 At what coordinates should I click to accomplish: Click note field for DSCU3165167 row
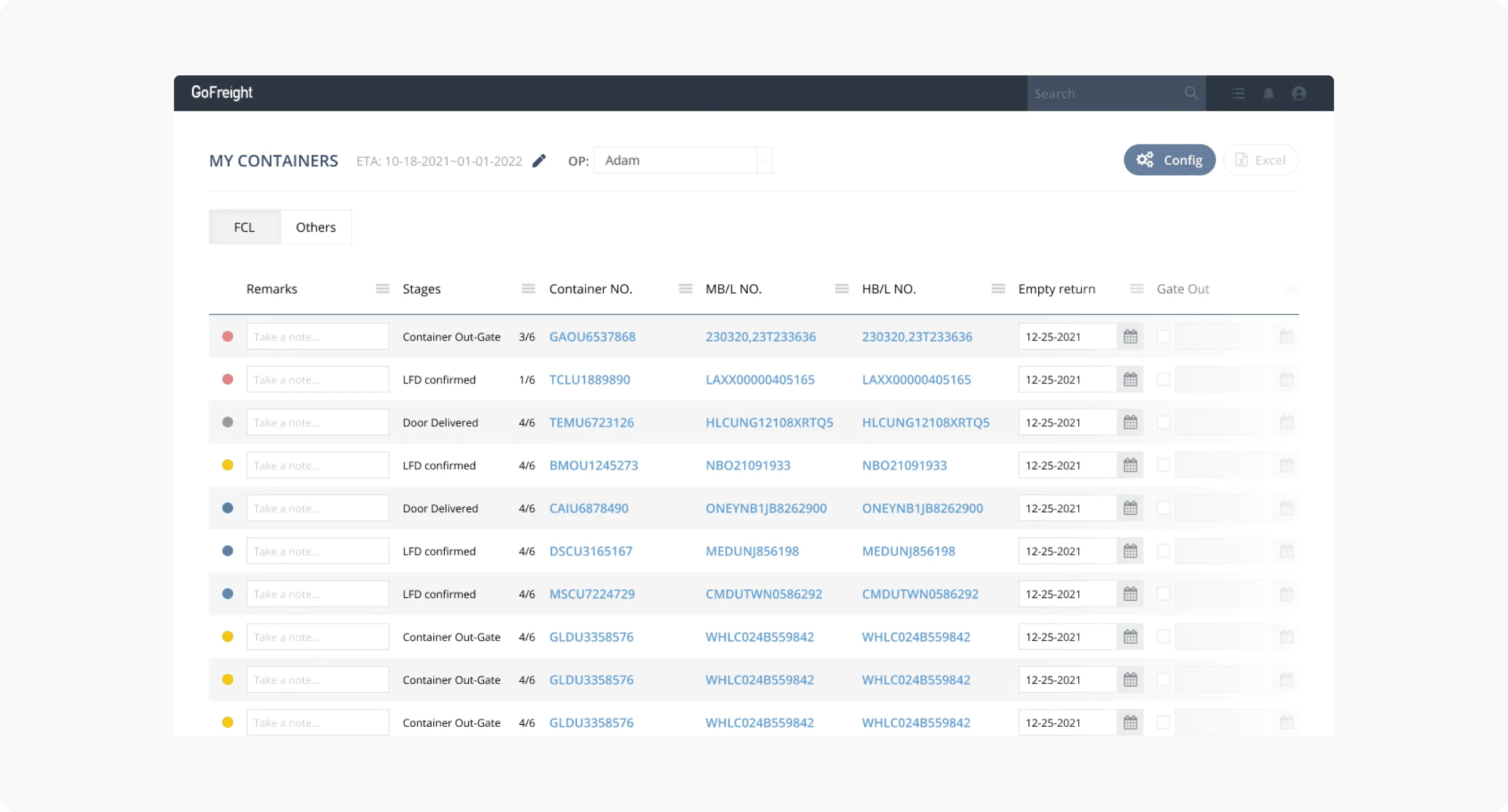tap(317, 551)
